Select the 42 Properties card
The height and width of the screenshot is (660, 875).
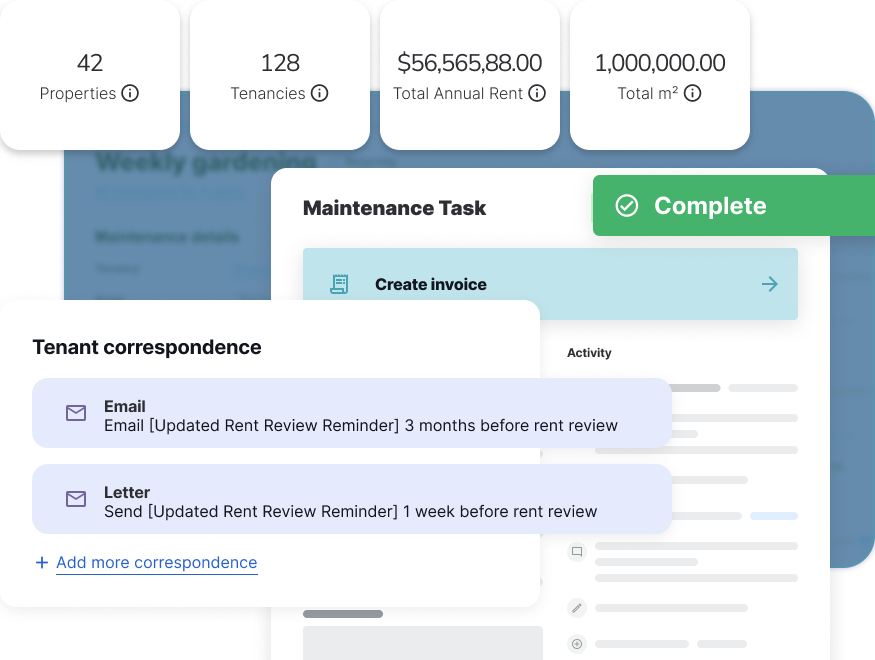point(90,75)
